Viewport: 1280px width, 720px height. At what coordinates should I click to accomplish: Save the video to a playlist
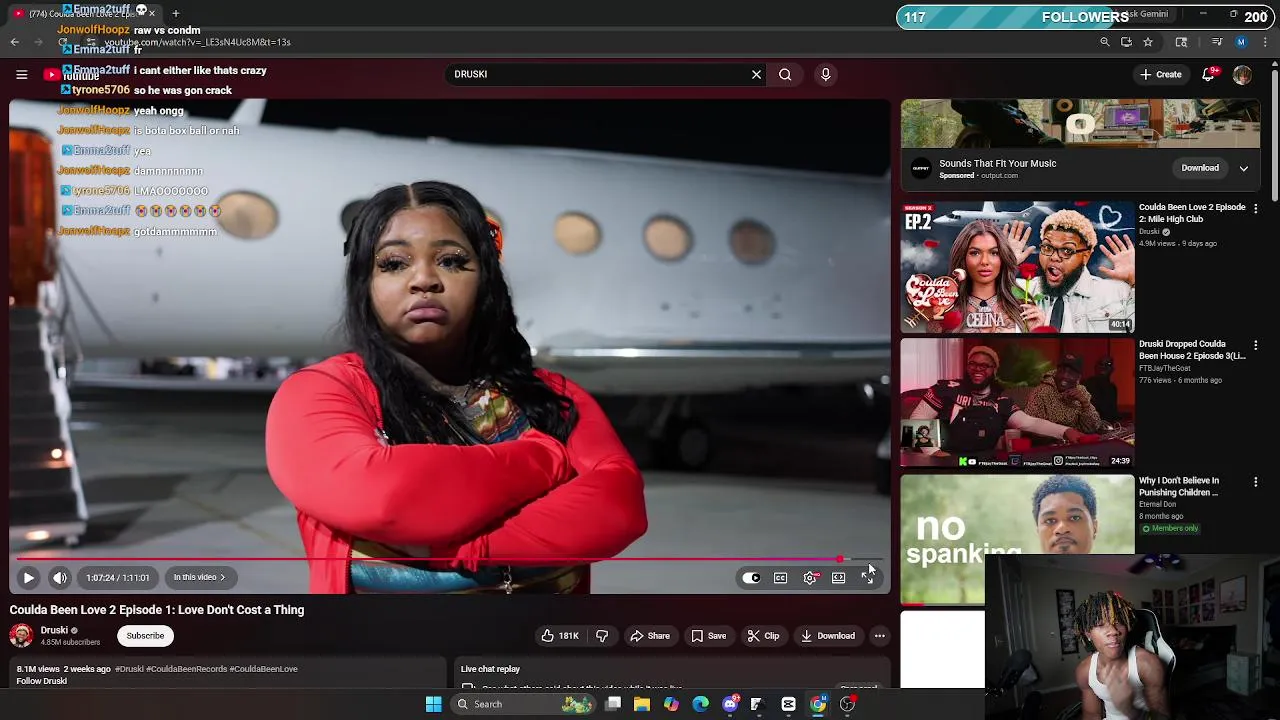click(708, 636)
